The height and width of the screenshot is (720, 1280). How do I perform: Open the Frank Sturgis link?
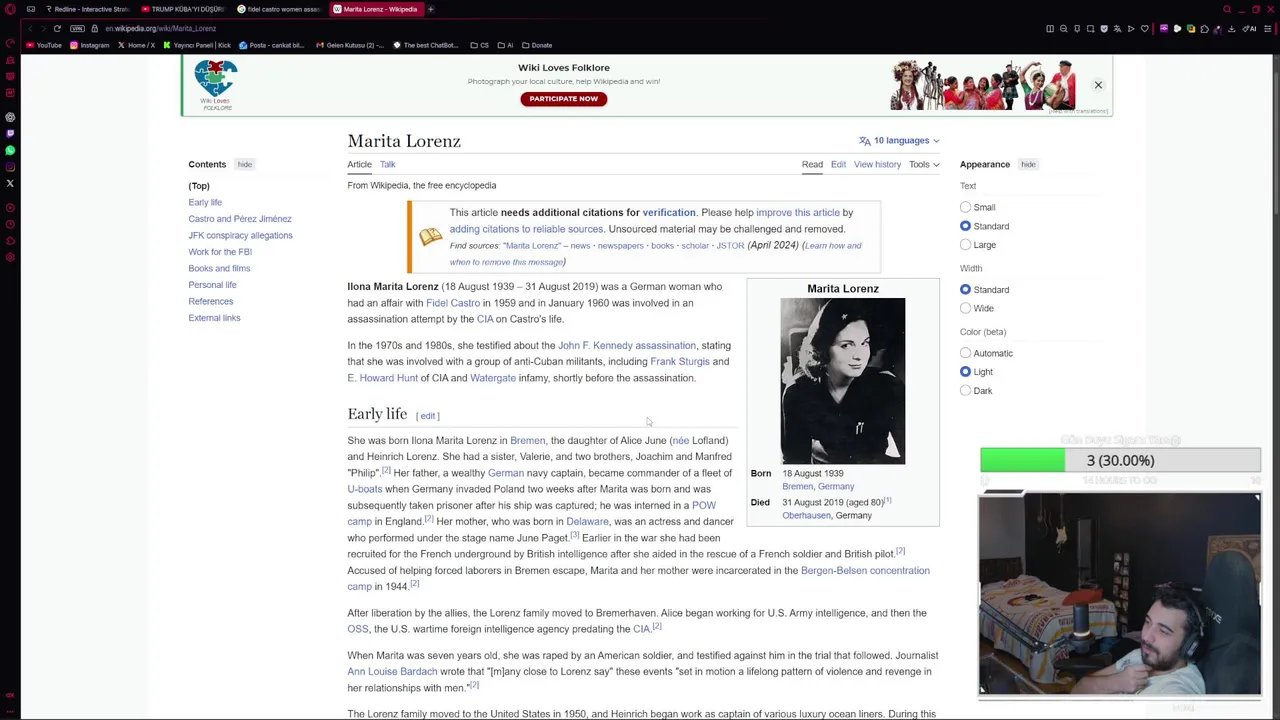click(x=680, y=361)
